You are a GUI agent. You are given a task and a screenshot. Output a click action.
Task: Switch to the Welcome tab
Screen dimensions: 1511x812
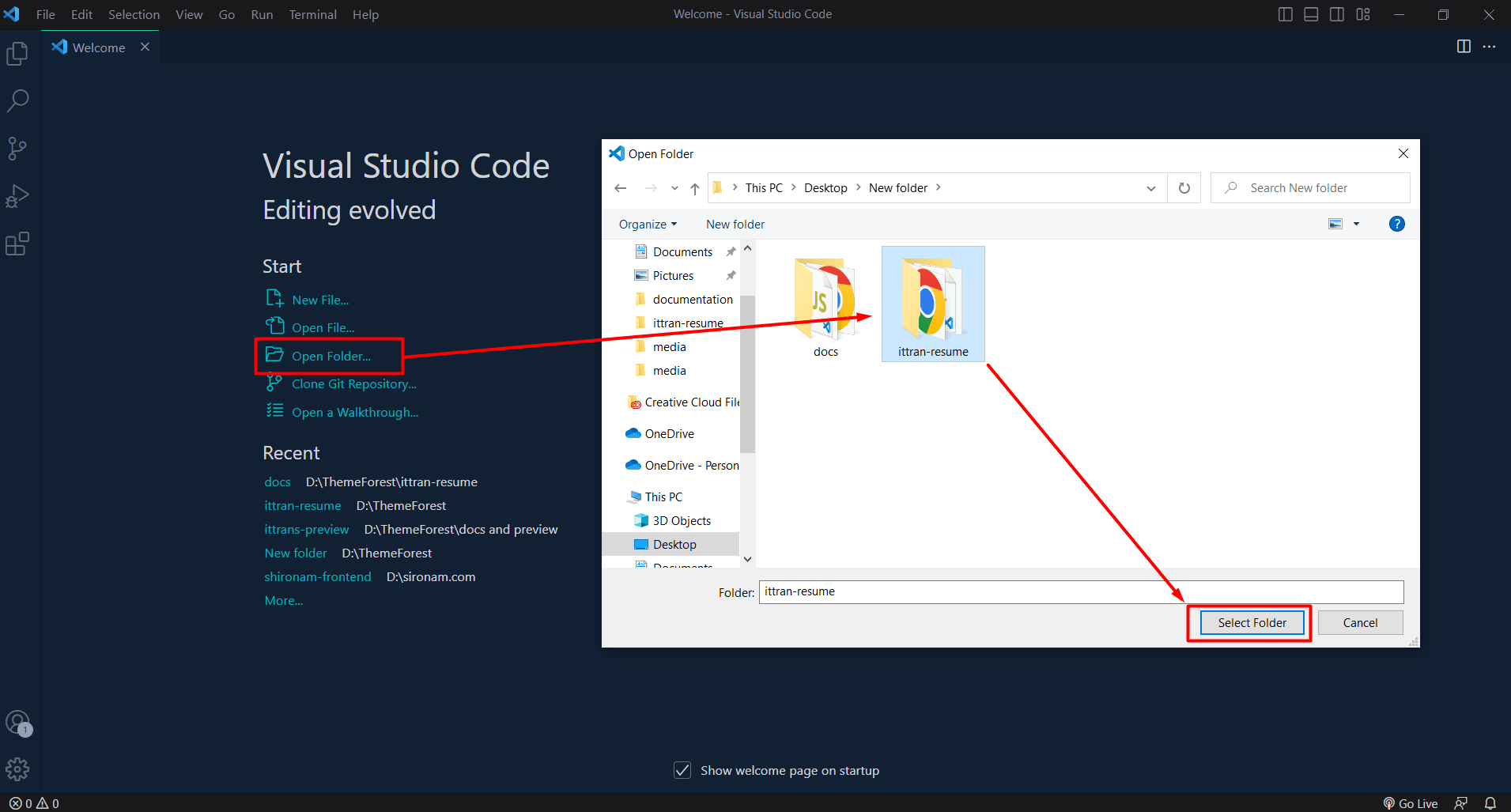coord(100,47)
